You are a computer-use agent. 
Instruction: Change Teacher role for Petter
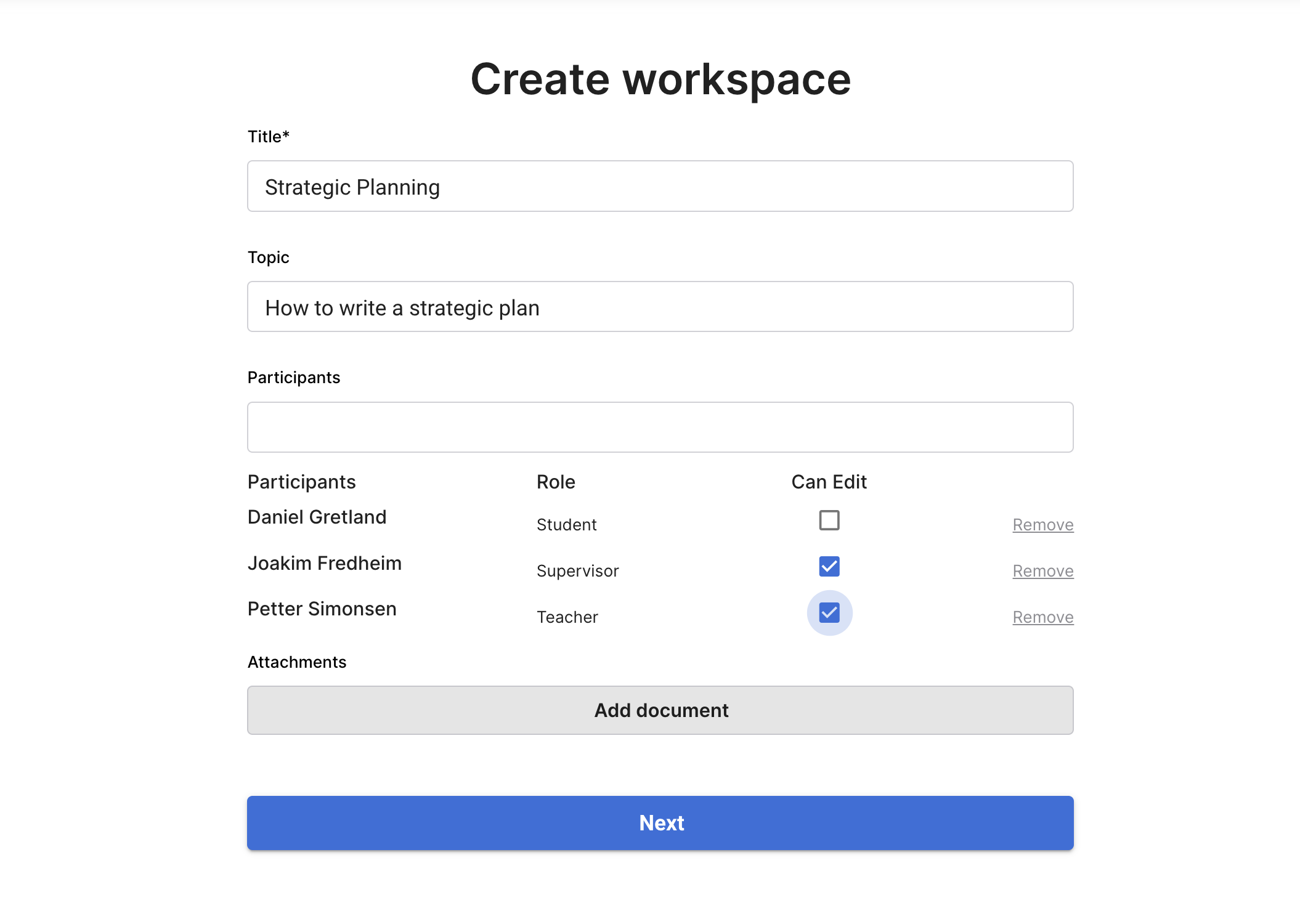tap(567, 617)
